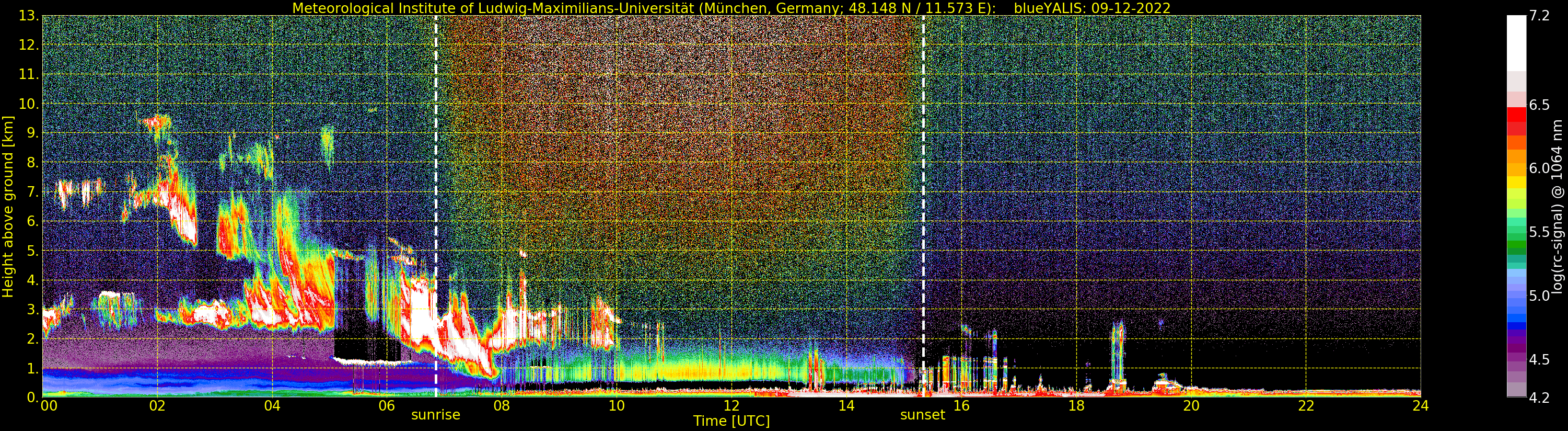Click the 5. tick on the height axis
1568x431 pixels.
click(x=32, y=251)
